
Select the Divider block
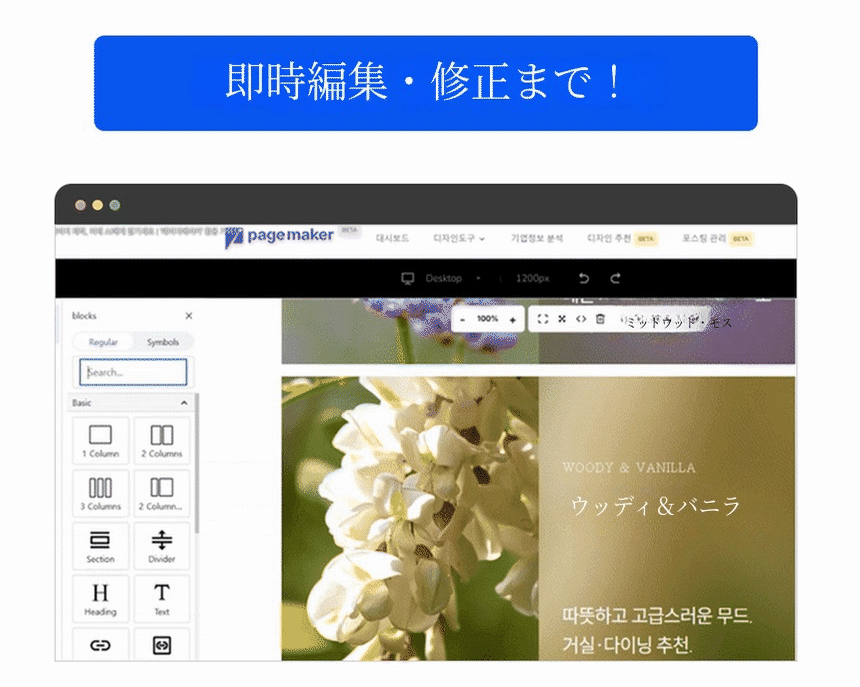162,546
